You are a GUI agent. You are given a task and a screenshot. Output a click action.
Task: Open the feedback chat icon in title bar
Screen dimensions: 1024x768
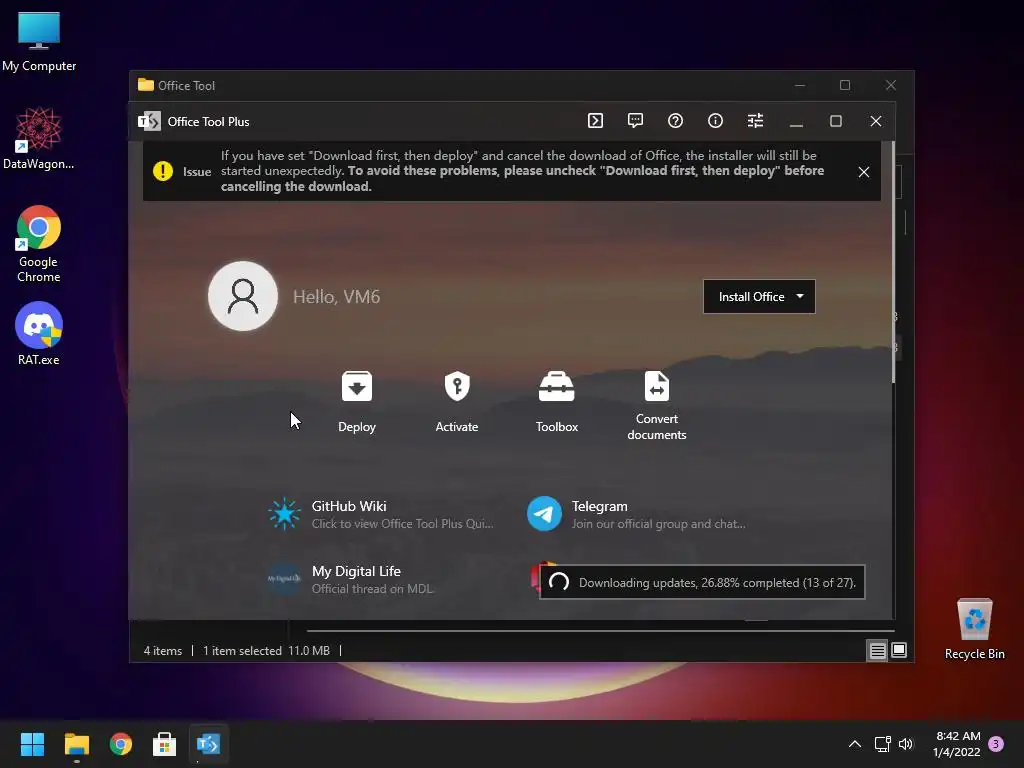coord(635,121)
